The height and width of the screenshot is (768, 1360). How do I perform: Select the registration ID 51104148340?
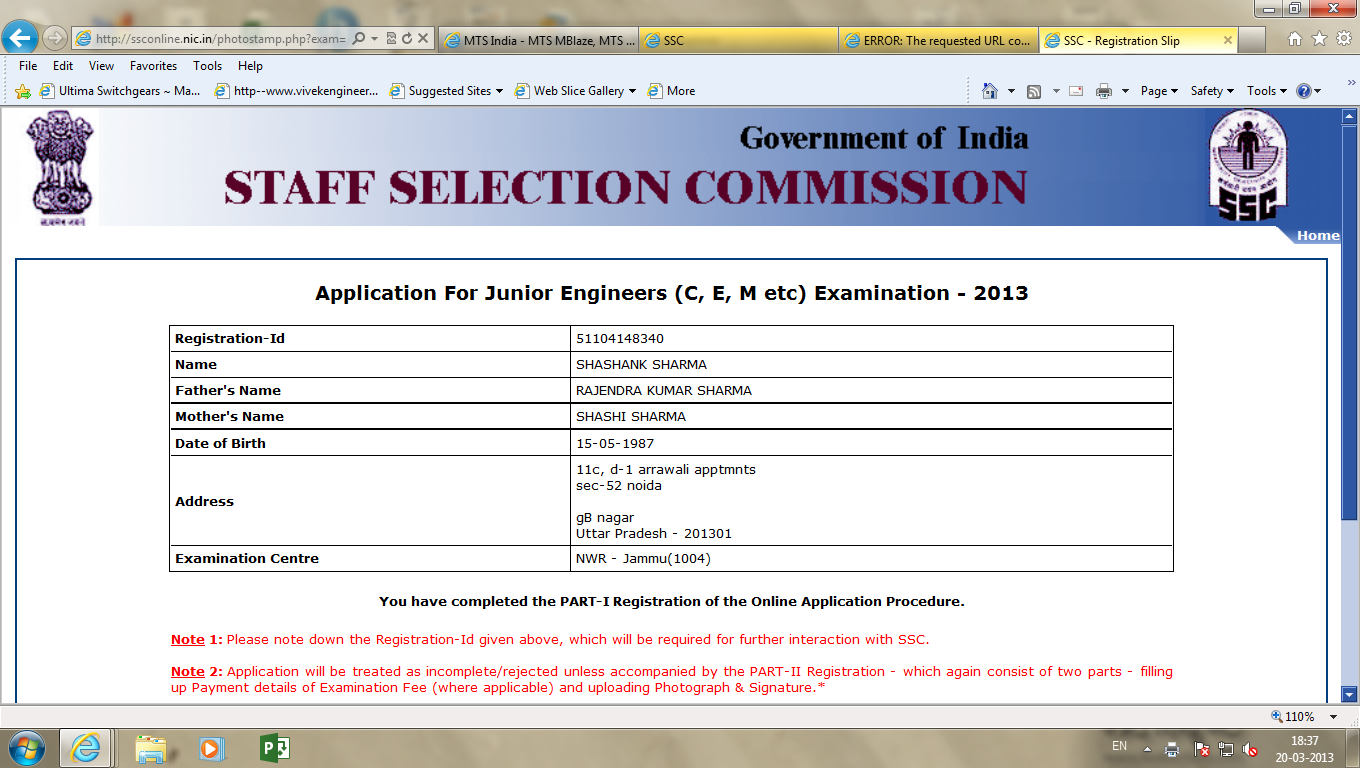click(x=620, y=339)
